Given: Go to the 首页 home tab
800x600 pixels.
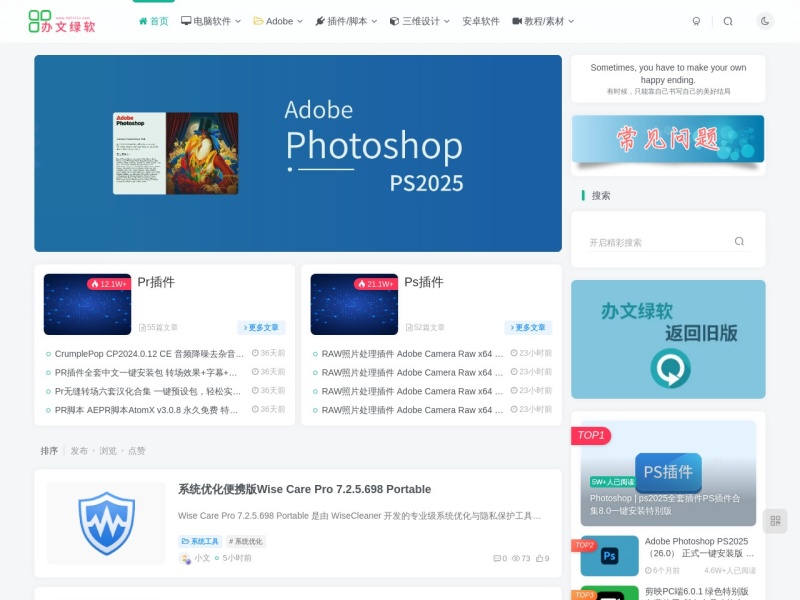Looking at the screenshot, I should (x=154, y=21).
